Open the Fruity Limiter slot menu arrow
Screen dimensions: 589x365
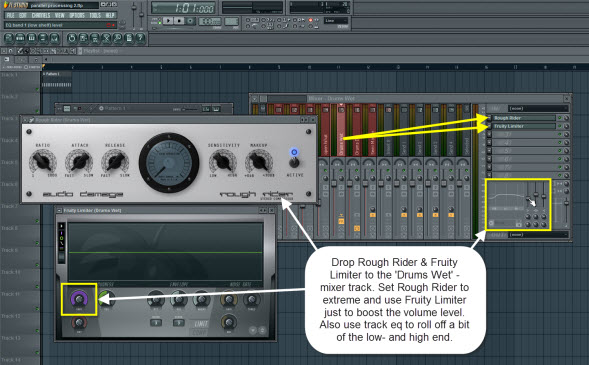tap(489, 126)
